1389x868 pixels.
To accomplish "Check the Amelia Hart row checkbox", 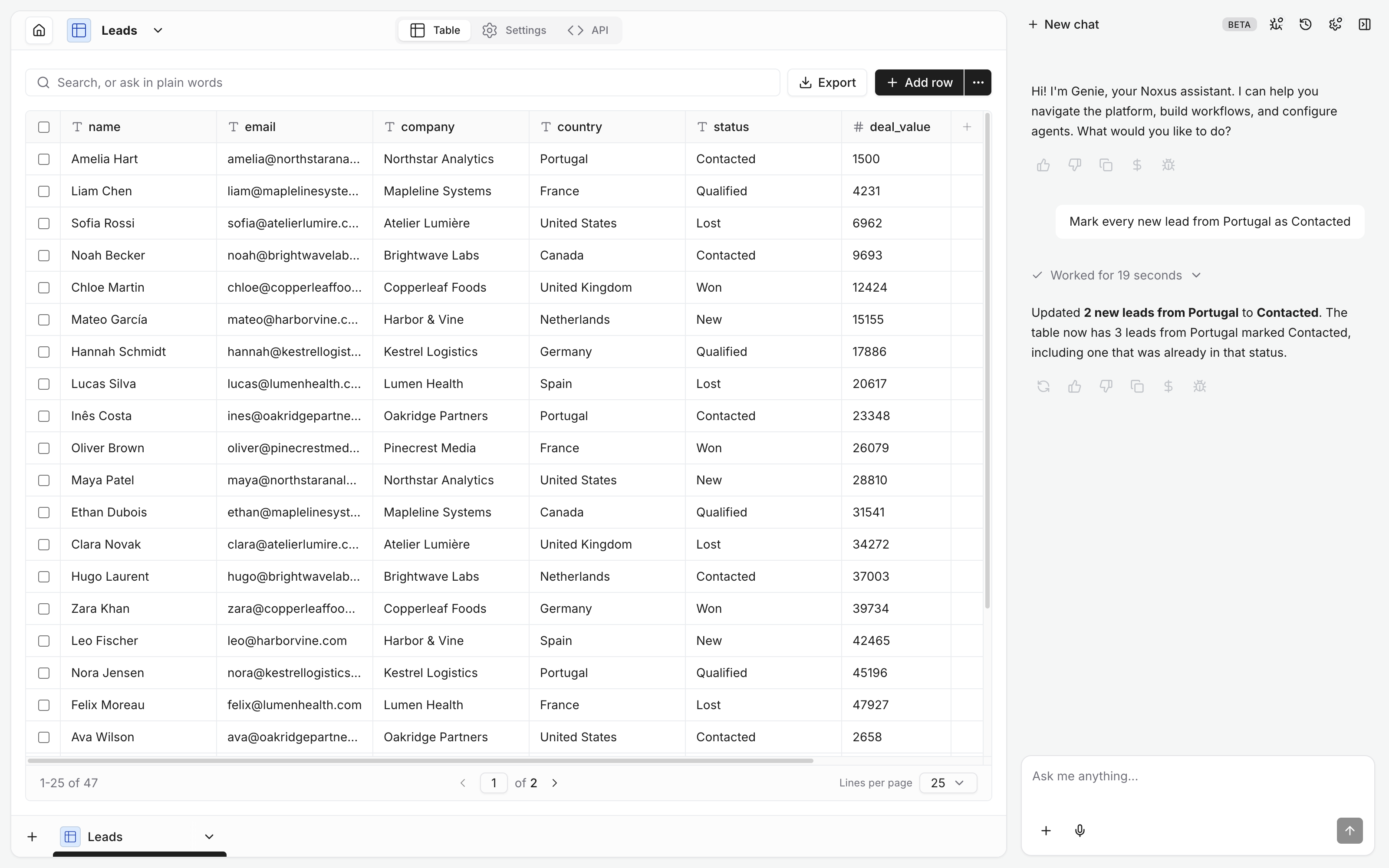I will [x=43, y=159].
